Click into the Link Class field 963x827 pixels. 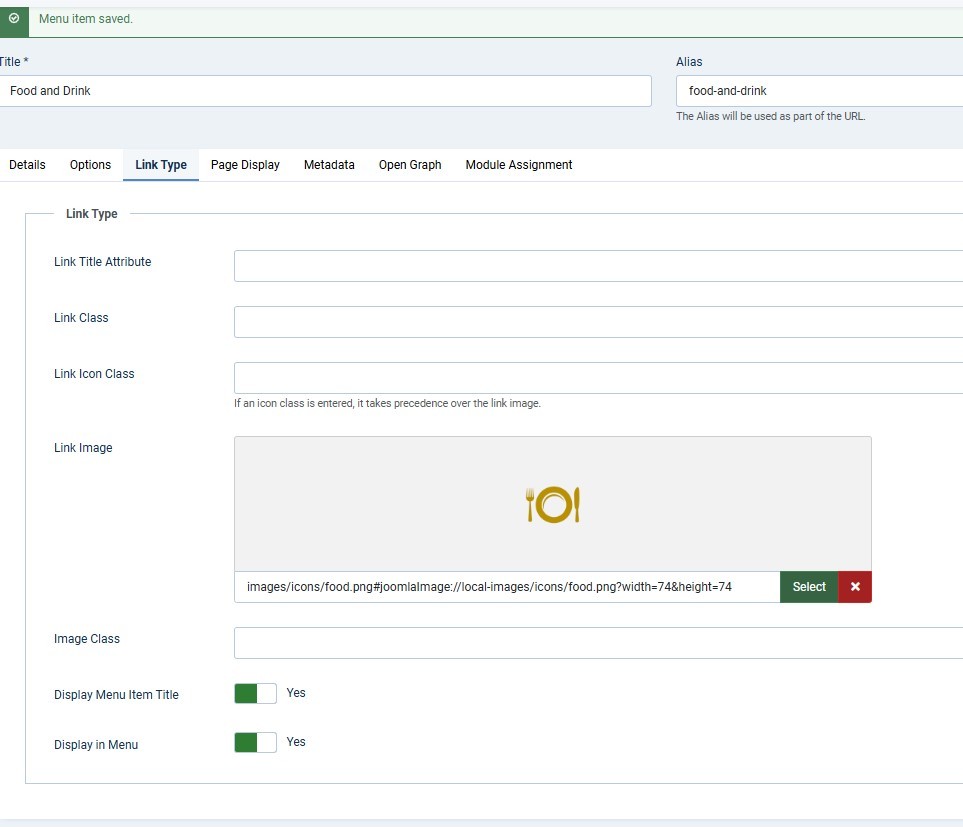(x=598, y=322)
